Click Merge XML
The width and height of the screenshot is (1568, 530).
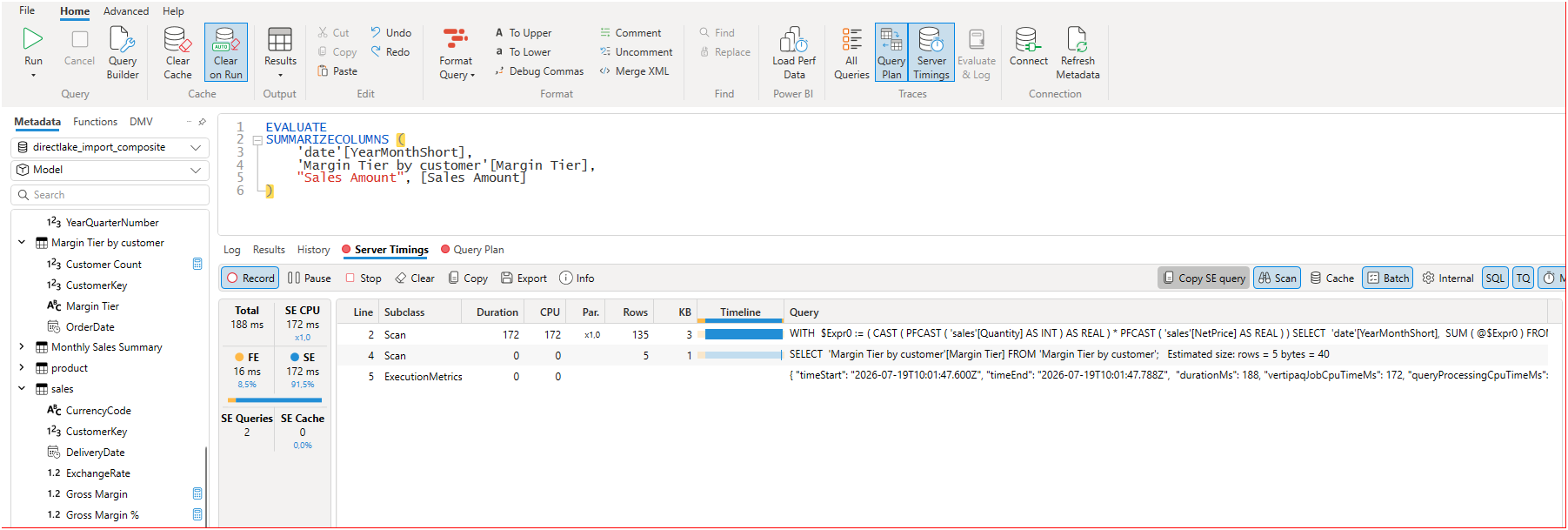click(x=634, y=71)
